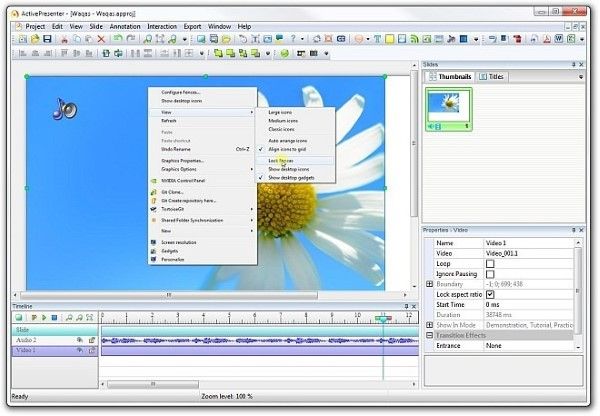Expand the Boundary property row
The height and width of the screenshot is (416, 600).
click(429, 284)
